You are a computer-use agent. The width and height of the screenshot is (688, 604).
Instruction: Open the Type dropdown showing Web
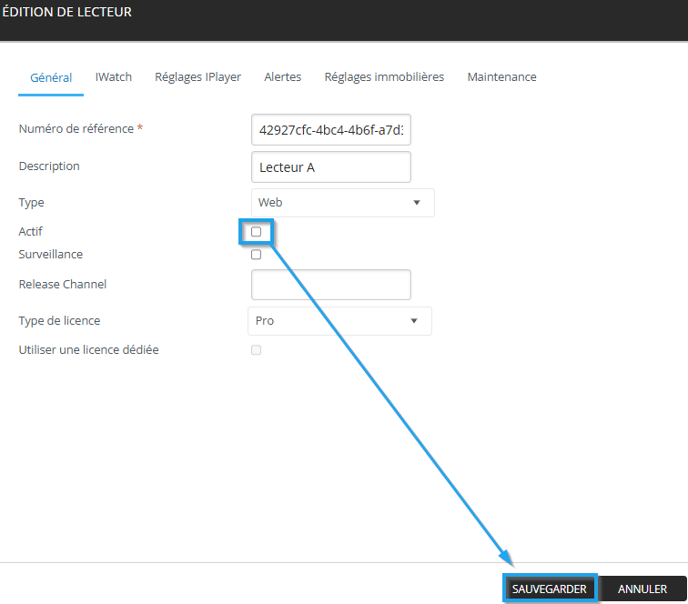[x=343, y=203]
